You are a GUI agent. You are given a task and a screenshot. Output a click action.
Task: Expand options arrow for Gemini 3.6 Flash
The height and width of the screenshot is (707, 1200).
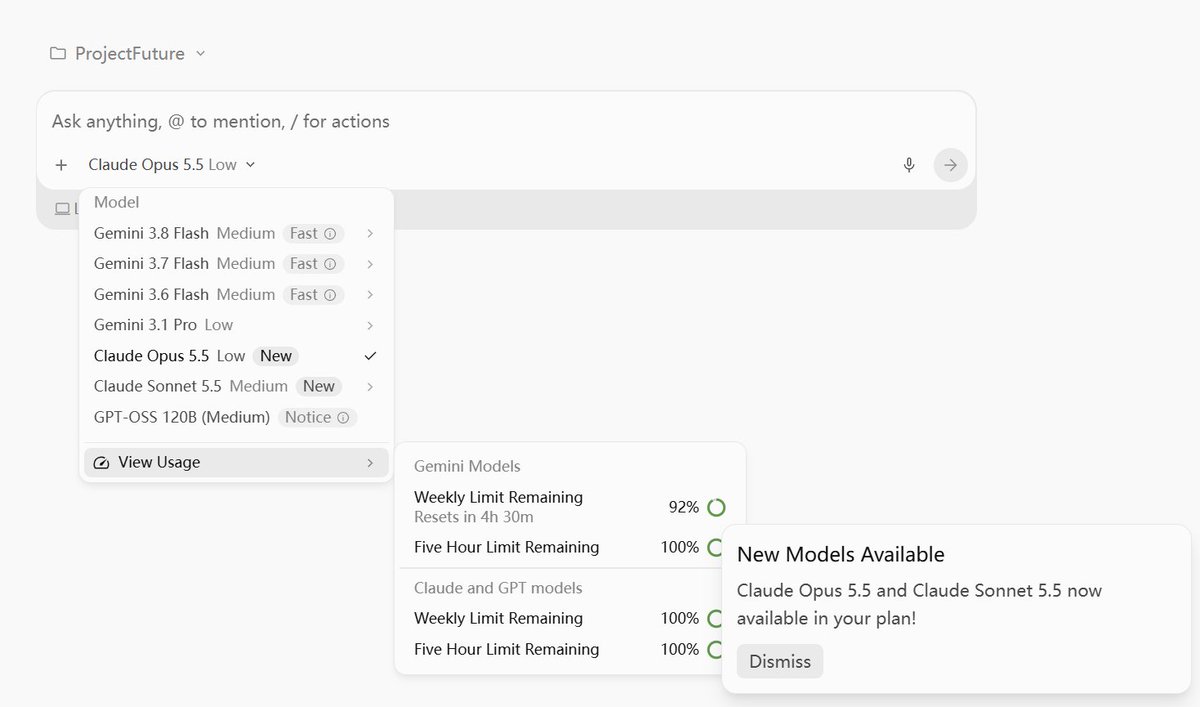[370, 295]
